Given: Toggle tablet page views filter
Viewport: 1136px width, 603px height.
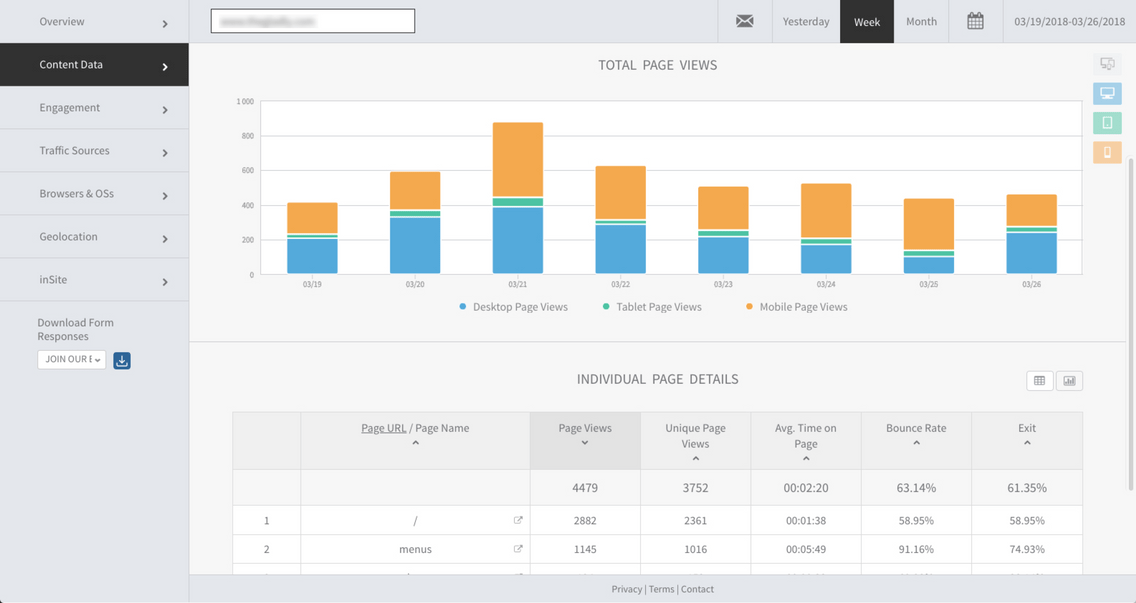Looking at the screenshot, I should pos(1107,123).
